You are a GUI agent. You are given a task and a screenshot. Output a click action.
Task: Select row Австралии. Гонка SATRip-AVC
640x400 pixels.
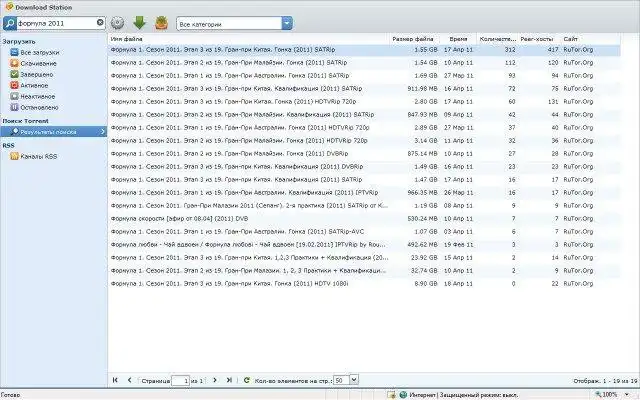pos(364,232)
